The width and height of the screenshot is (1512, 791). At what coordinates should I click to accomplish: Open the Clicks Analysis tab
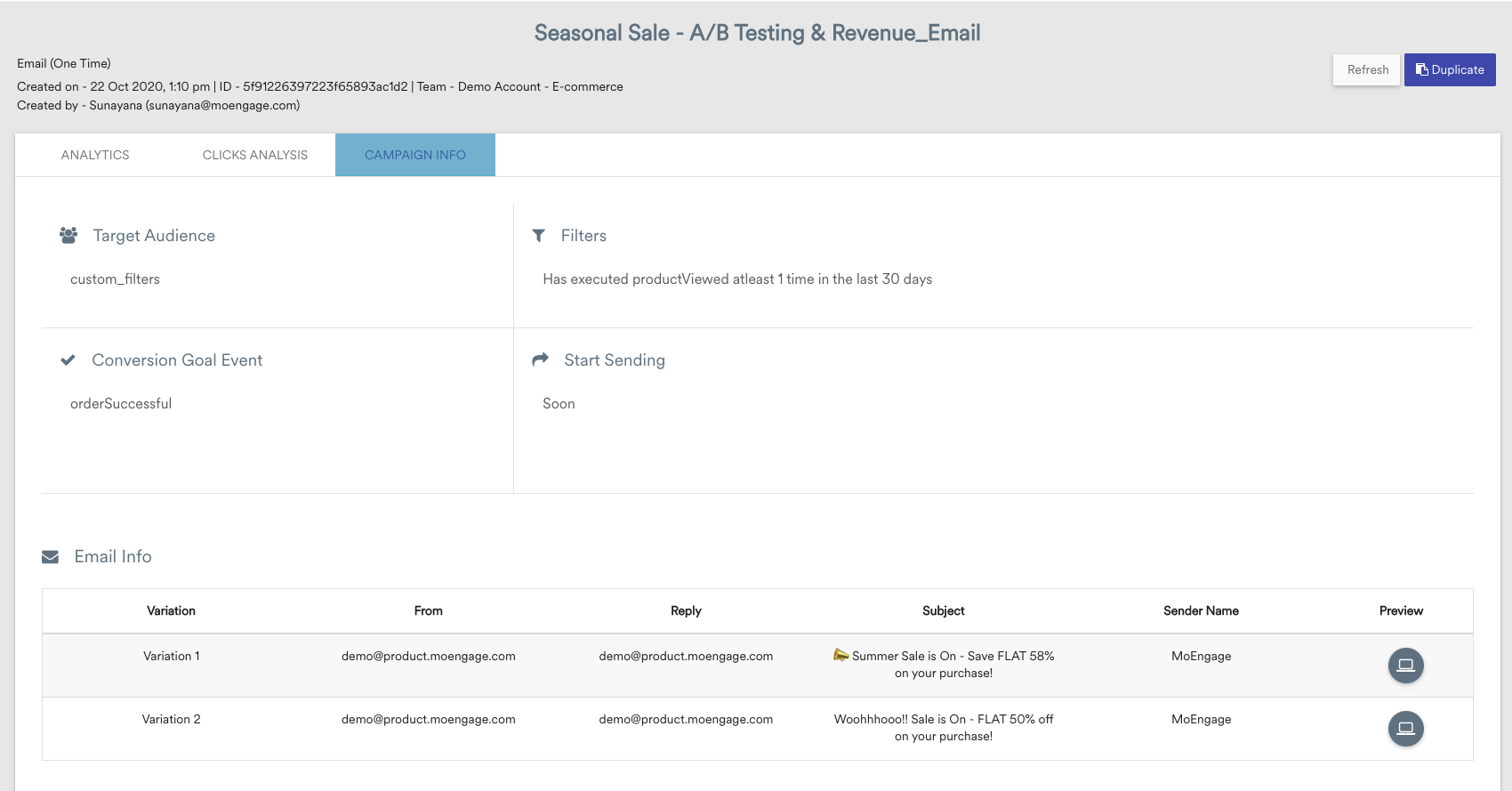[255, 155]
